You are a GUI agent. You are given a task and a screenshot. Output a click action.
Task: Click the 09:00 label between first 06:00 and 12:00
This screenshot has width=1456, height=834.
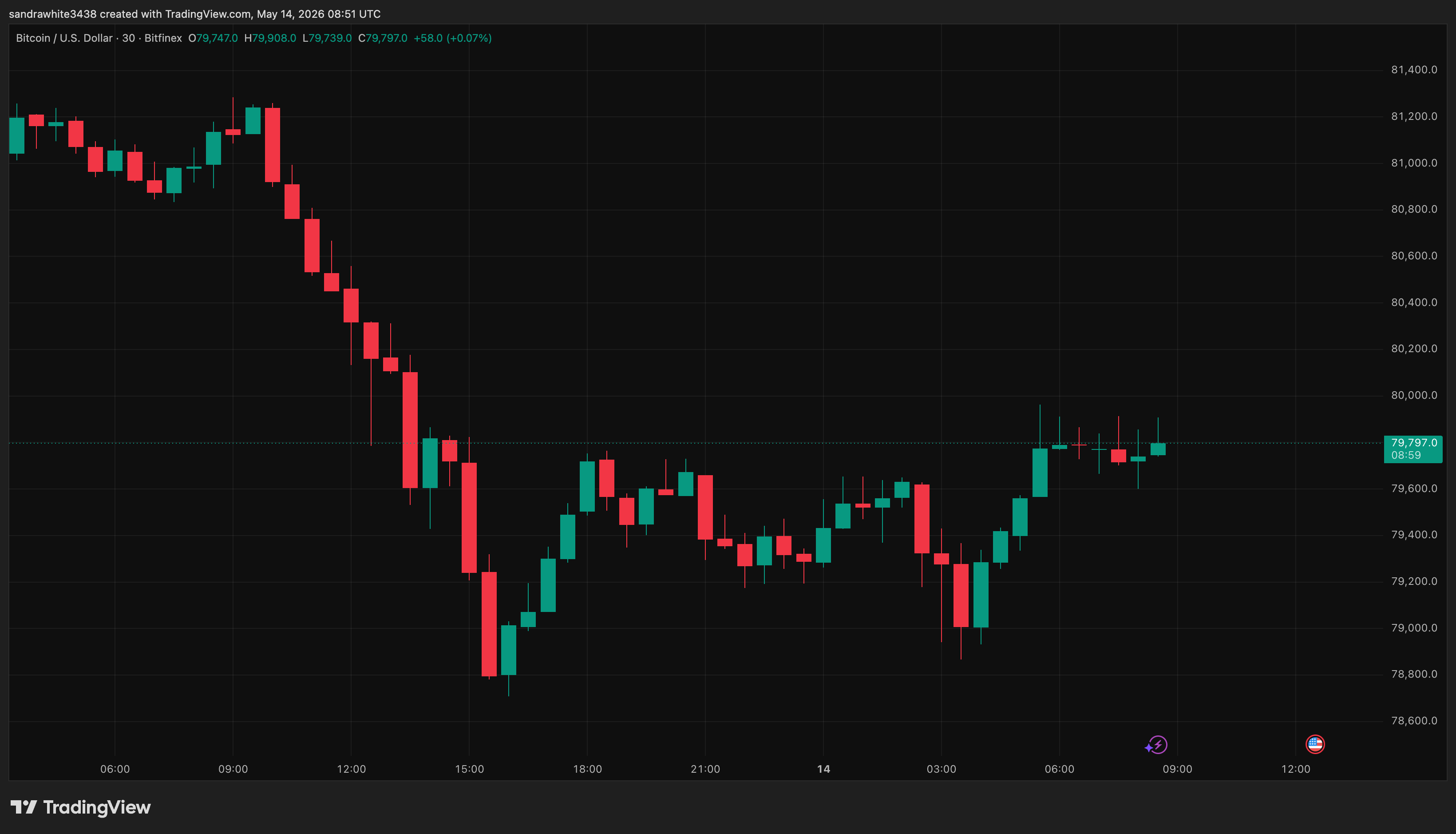click(233, 769)
